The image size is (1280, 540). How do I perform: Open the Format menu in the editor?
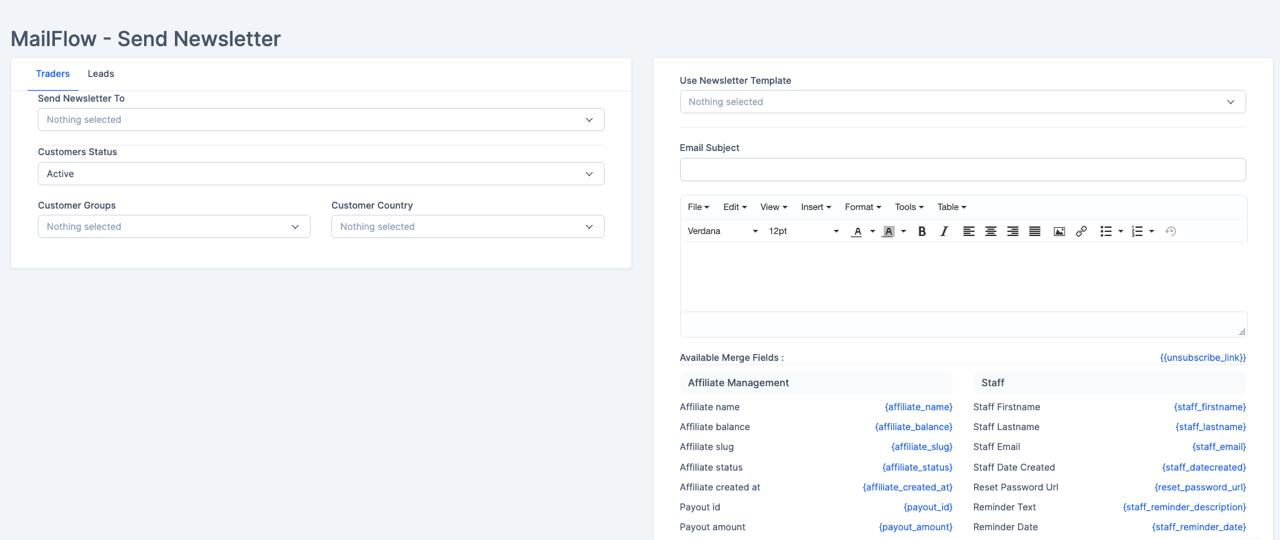point(862,207)
